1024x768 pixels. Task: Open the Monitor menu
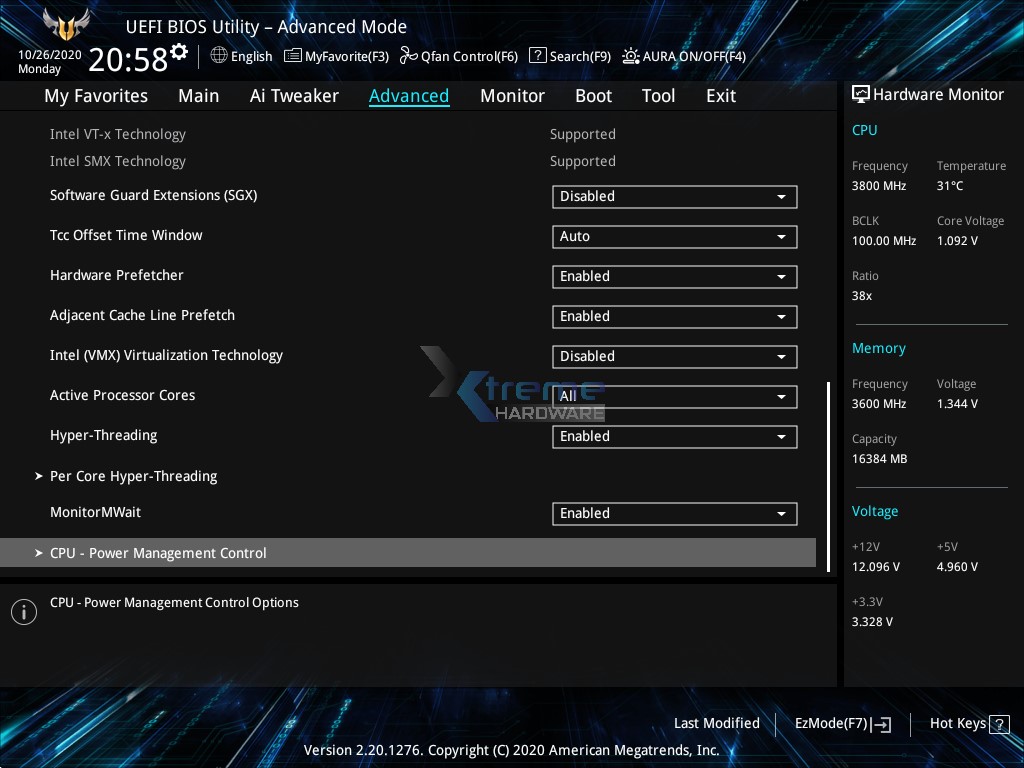512,95
